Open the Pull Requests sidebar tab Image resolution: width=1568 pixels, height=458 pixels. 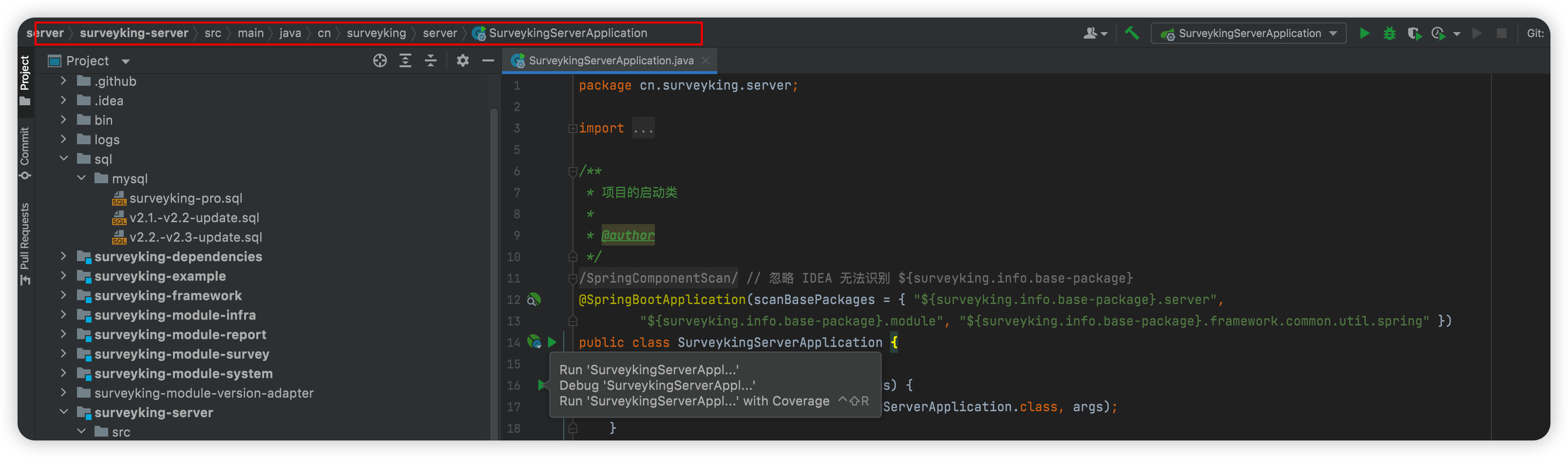[x=25, y=244]
